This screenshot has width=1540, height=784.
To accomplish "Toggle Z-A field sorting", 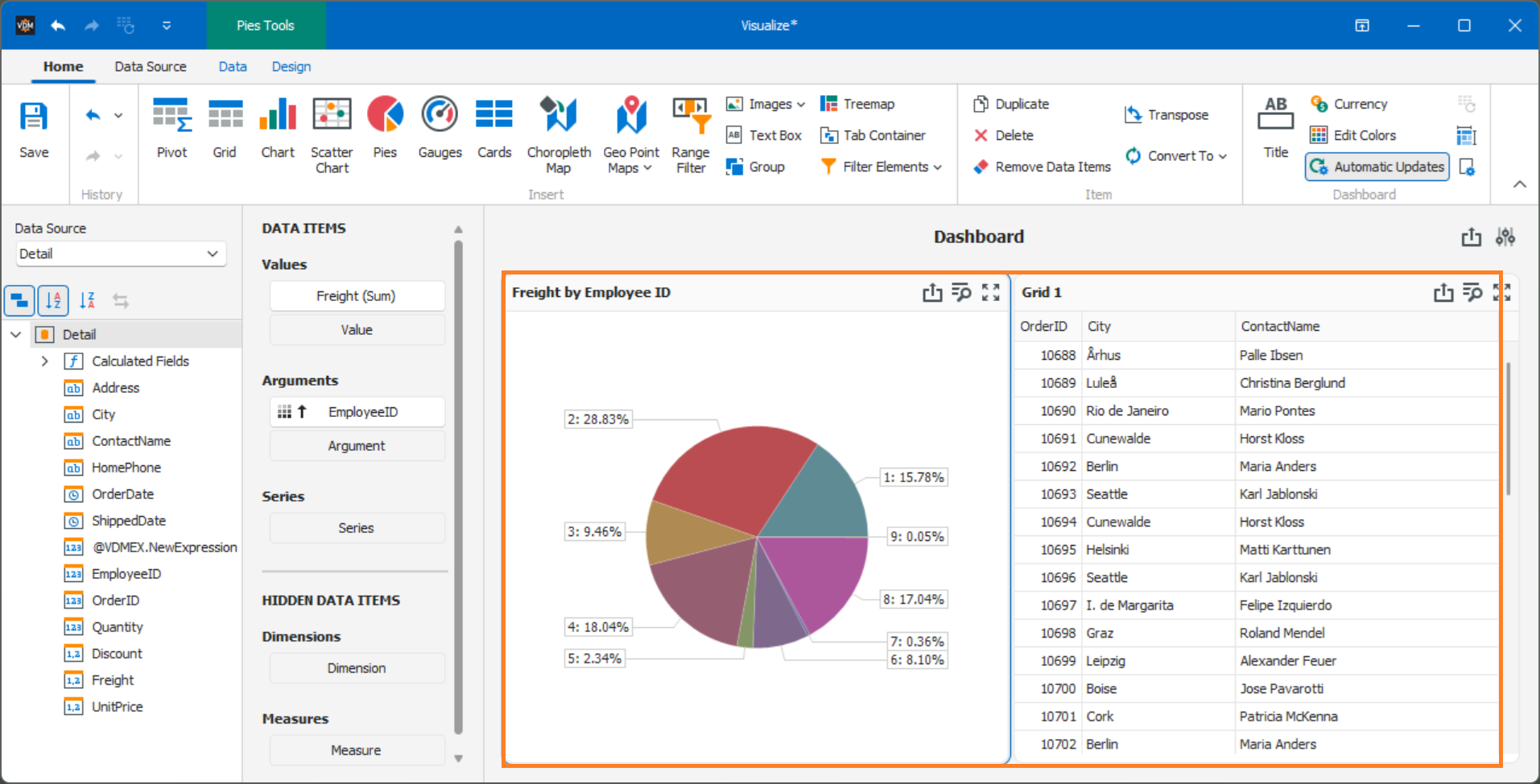I will pos(87,300).
